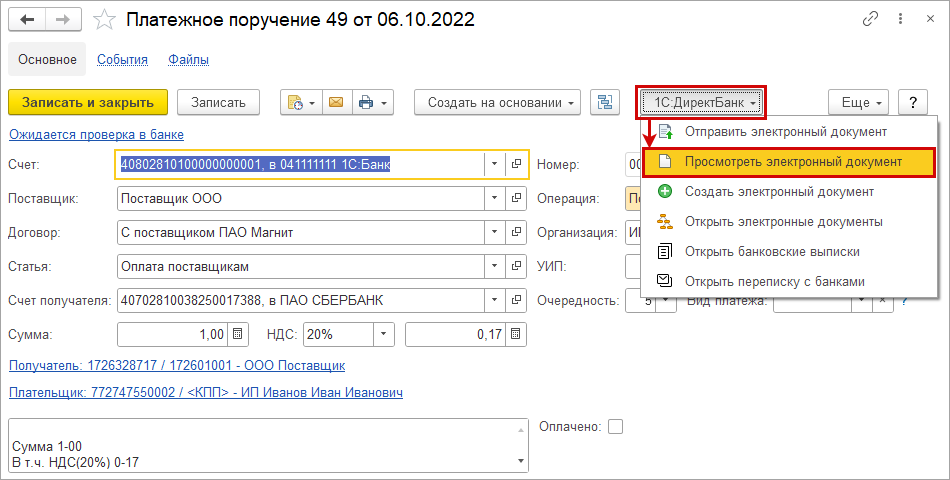Expand the НДС 20% rate dropdown
Image resolution: width=950 pixels, height=480 pixels.
[385, 334]
